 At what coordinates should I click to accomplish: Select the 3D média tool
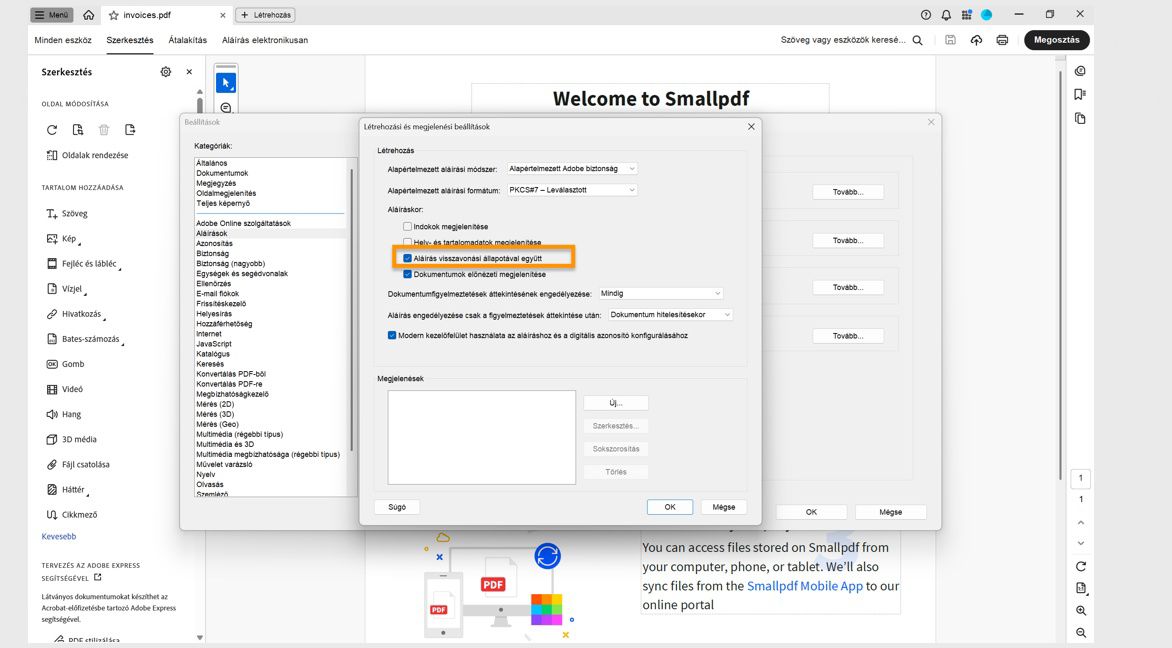(72, 439)
